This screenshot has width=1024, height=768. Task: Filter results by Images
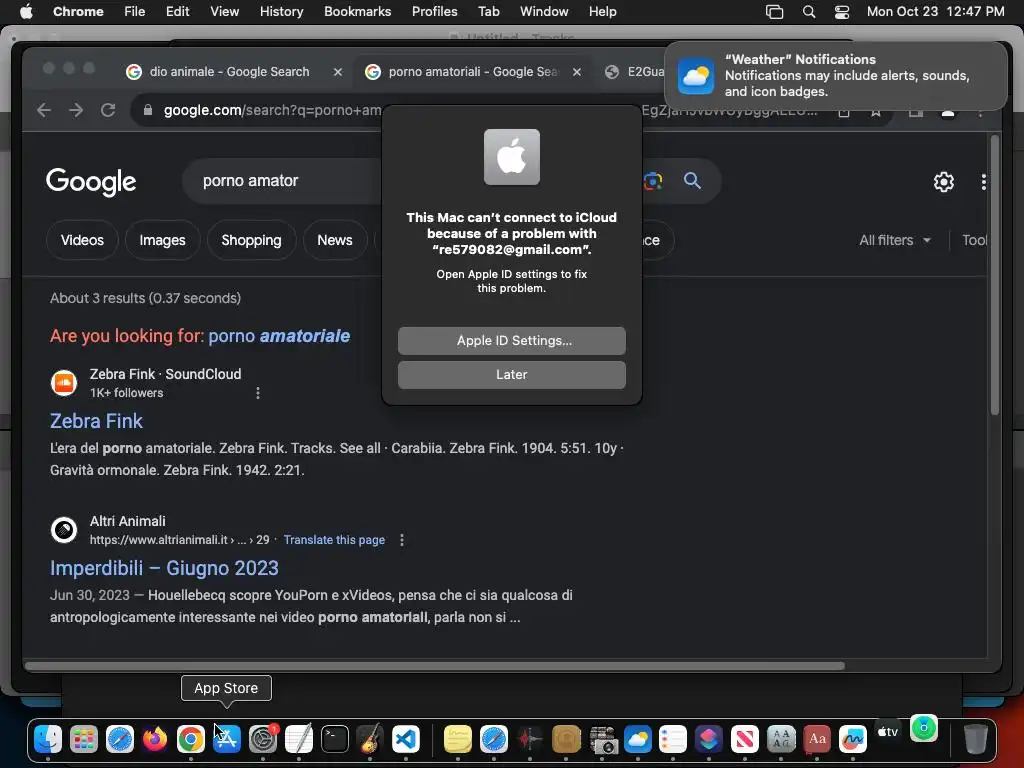[162, 240]
